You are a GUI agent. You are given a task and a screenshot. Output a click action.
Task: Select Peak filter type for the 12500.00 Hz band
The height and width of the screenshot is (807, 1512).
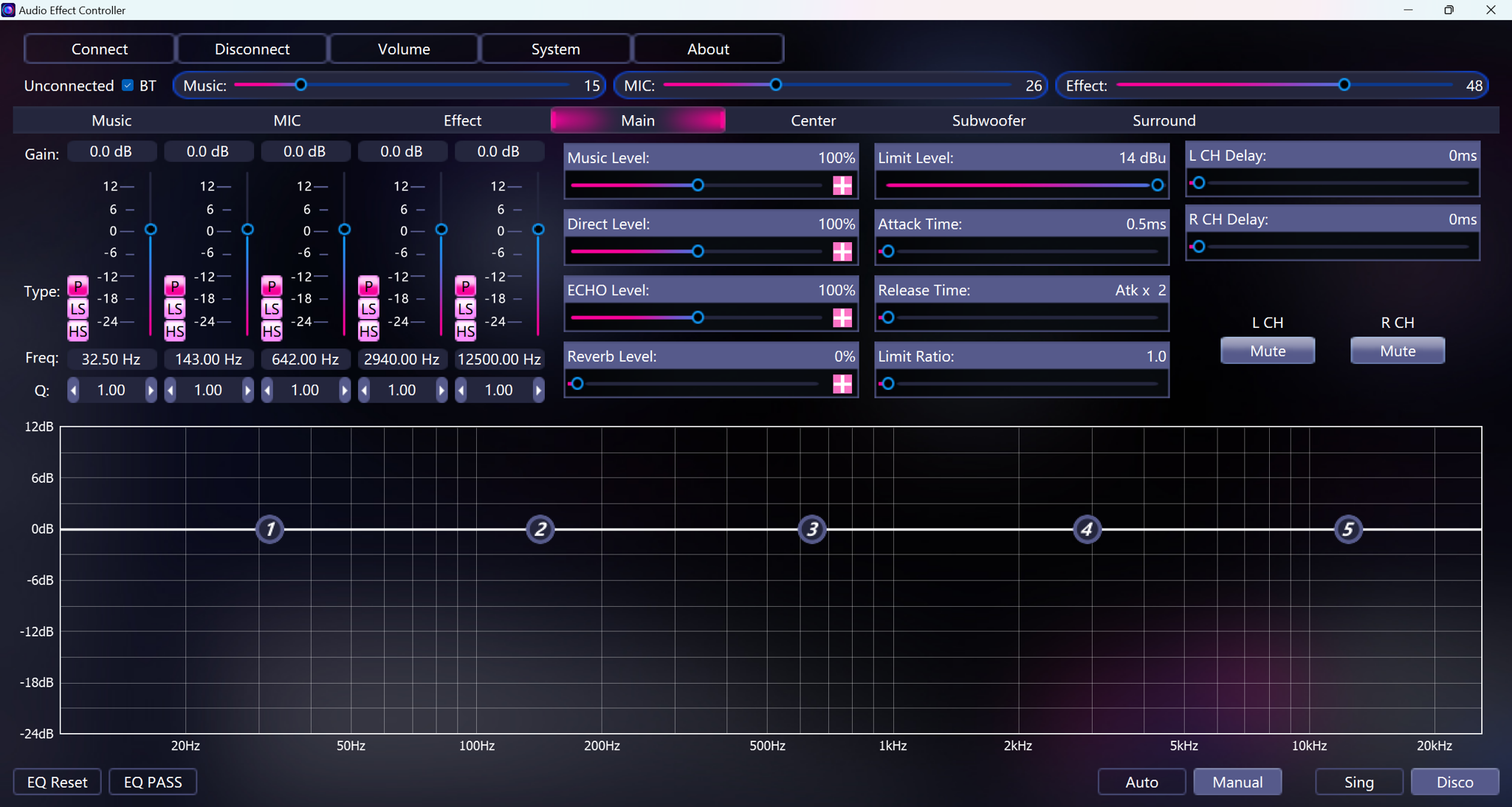(x=465, y=286)
